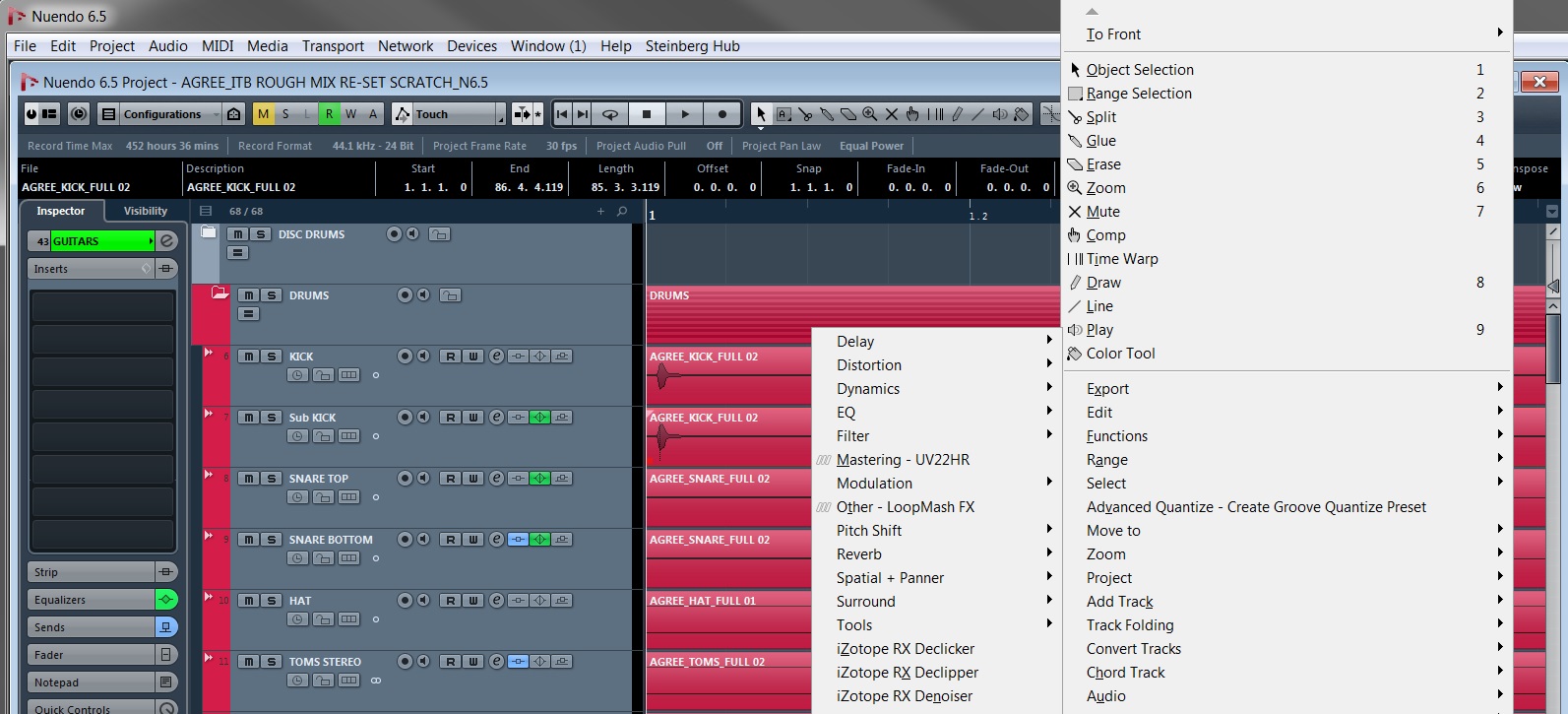Select the Color Tool paint bucket entry

[x=1120, y=354]
